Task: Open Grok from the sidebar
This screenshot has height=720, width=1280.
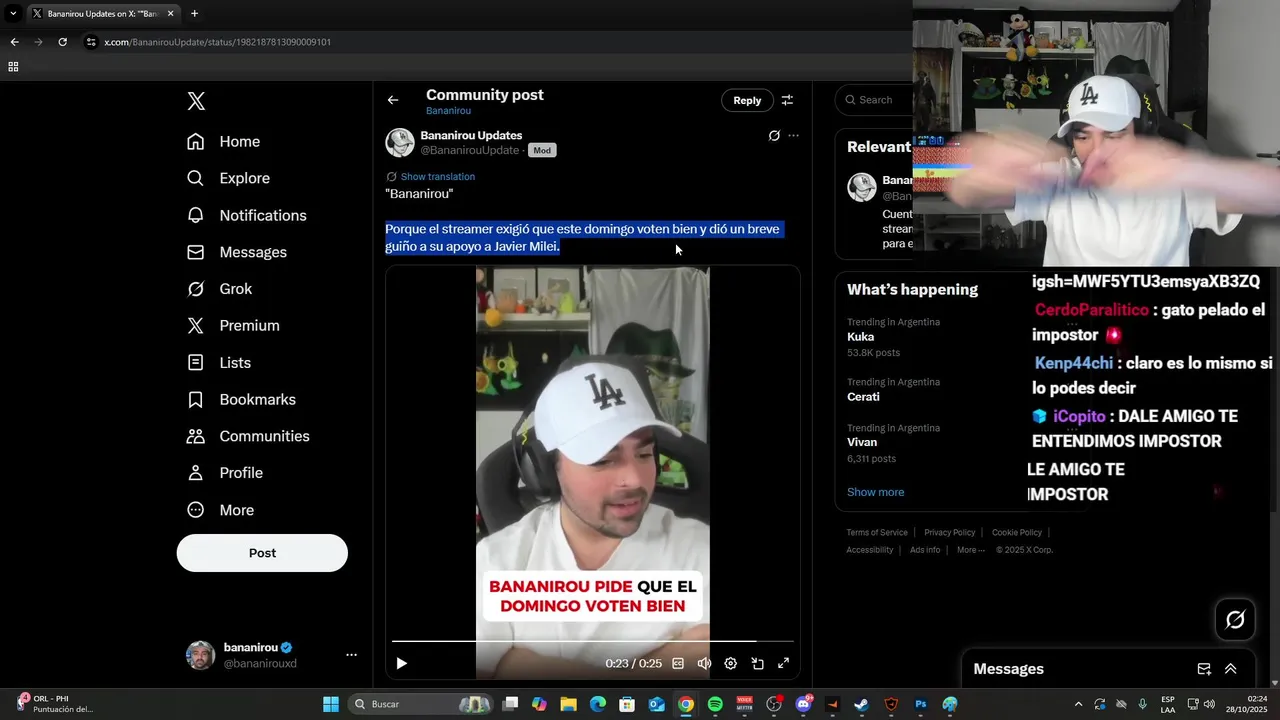Action: (x=220, y=289)
